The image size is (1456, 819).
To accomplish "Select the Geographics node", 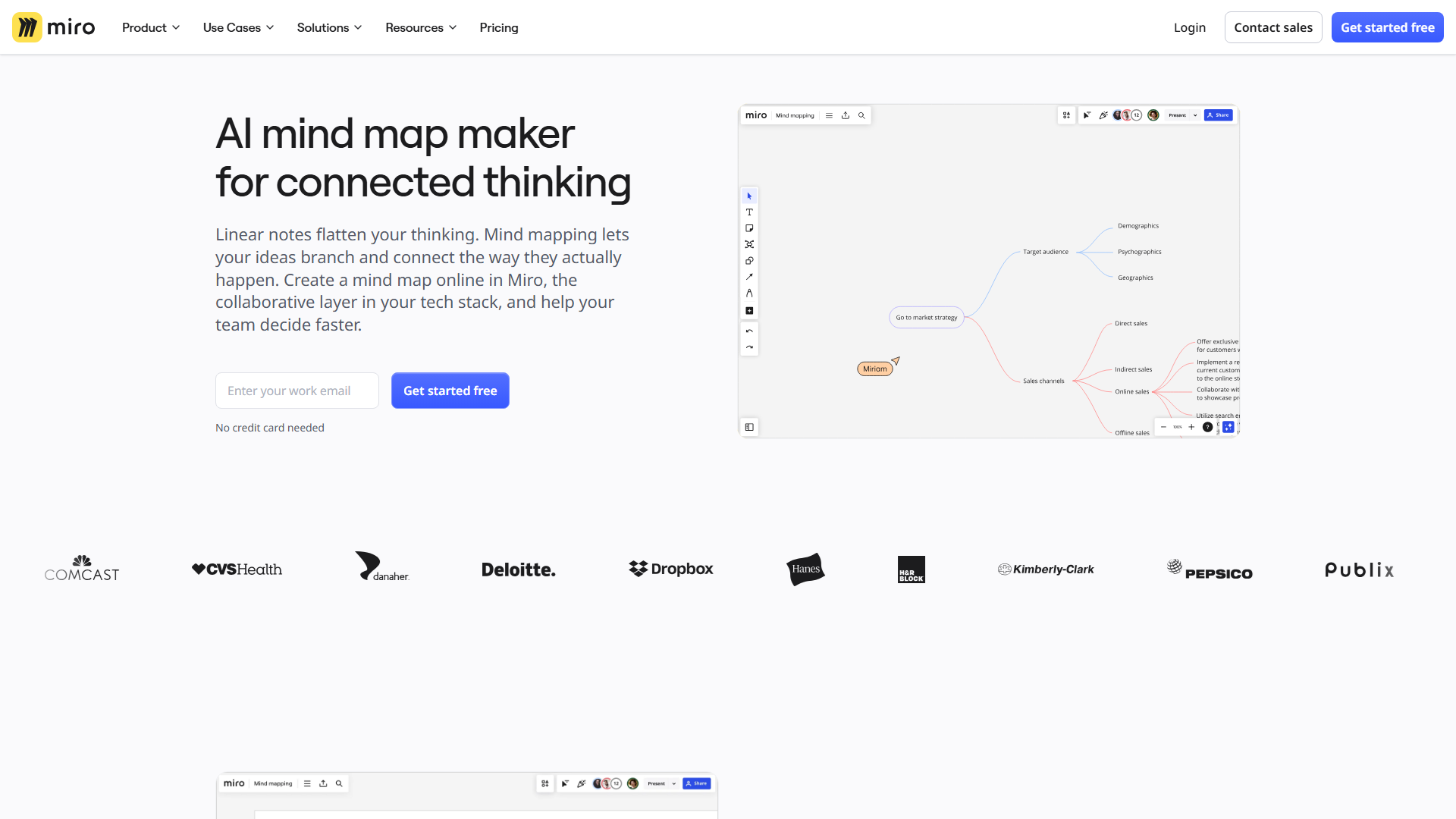I will click(1135, 278).
